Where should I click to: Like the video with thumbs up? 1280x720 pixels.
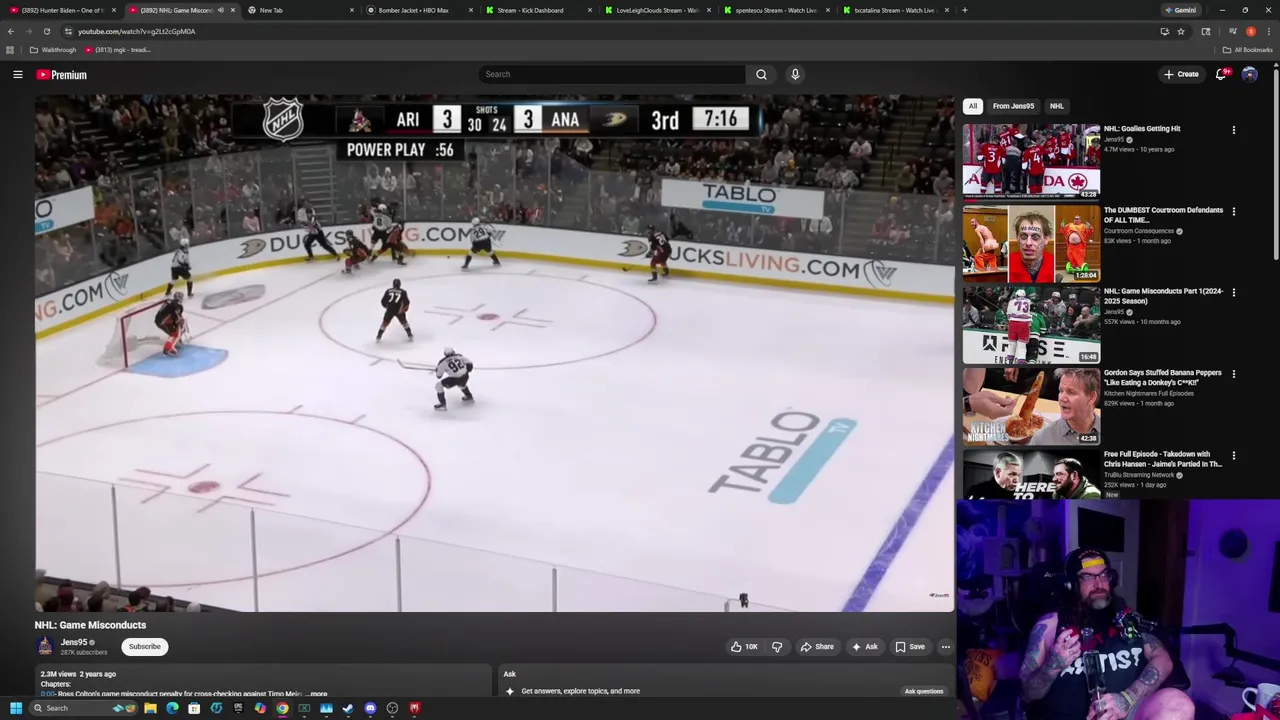click(x=744, y=646)
